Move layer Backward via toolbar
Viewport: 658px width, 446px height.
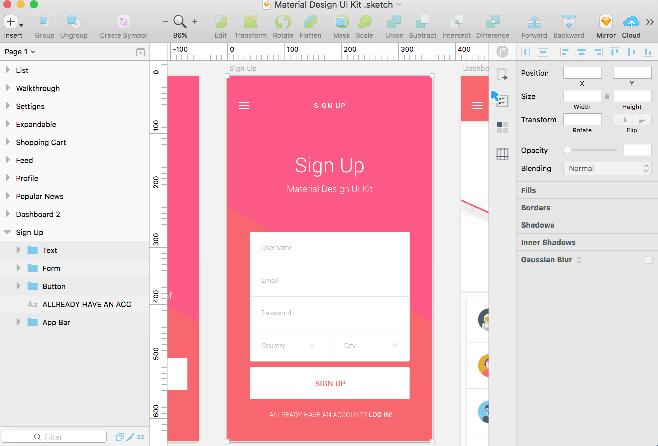click(569, 21)
